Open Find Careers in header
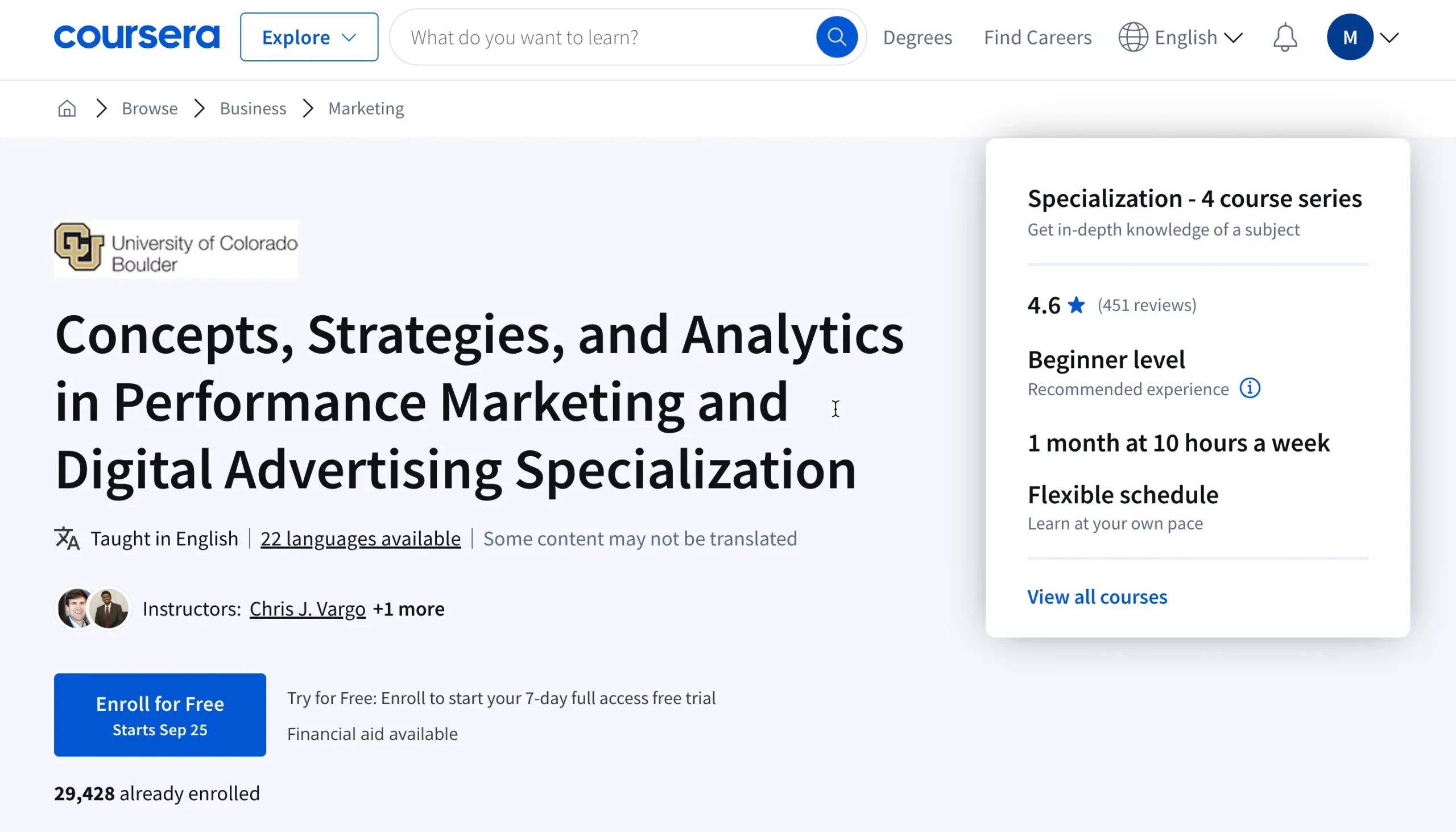Viewport: 1456px width, 832px height. tap(1037, 38)
